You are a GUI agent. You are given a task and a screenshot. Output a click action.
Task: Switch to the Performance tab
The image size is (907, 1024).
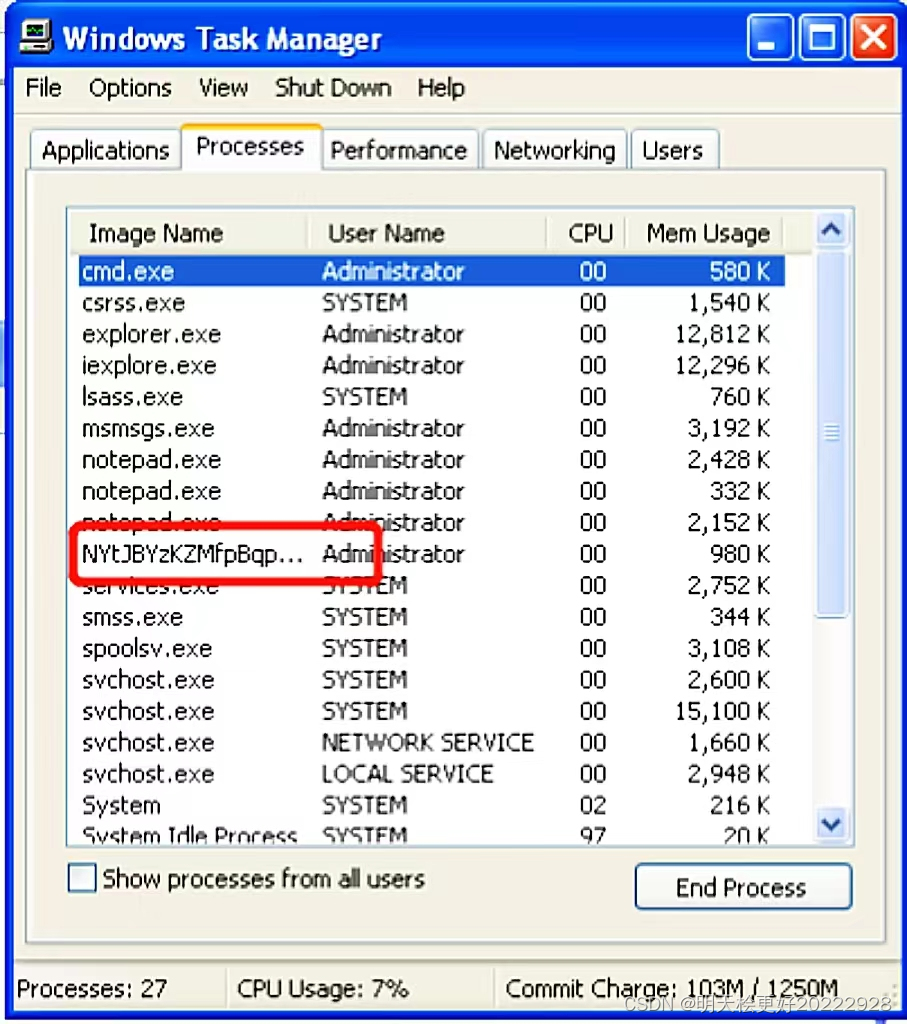click(x=399, y=150)
